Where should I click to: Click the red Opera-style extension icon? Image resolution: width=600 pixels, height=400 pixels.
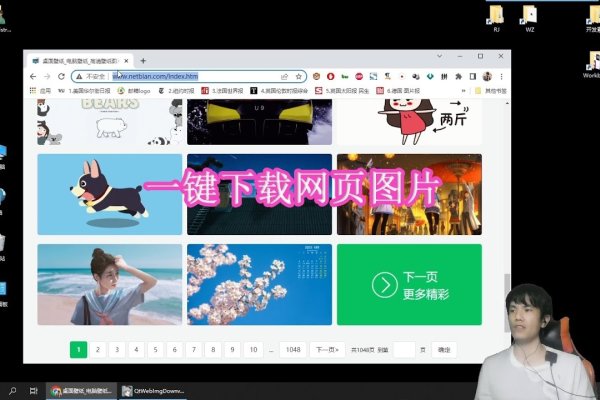[331, 77]
